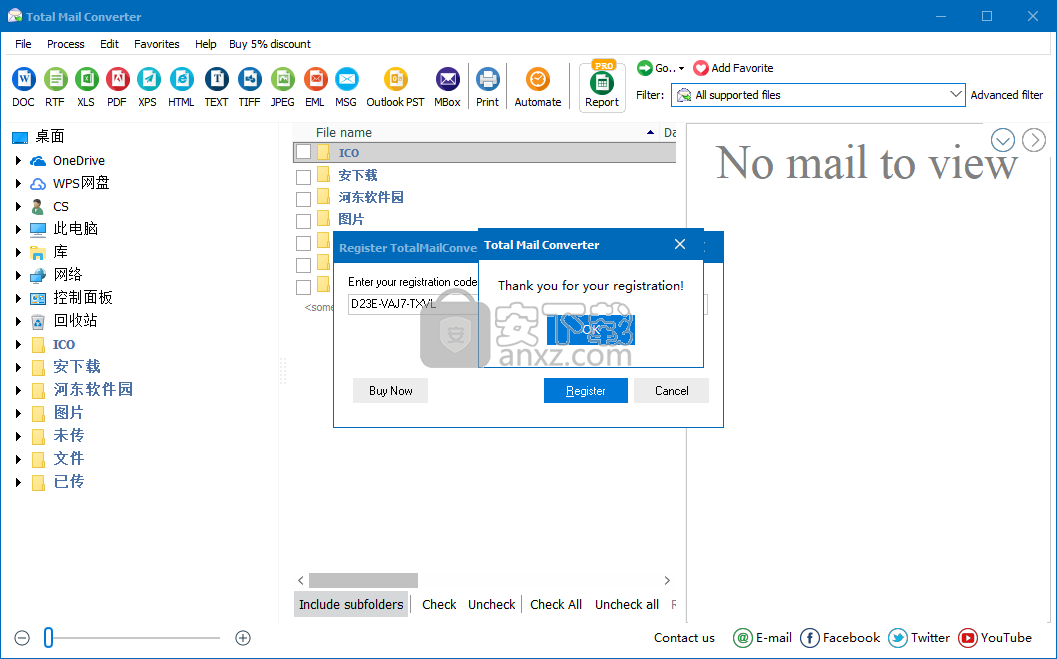Tick the 安下载 folder checkbox
The image size is (1057, 659).
303,177
